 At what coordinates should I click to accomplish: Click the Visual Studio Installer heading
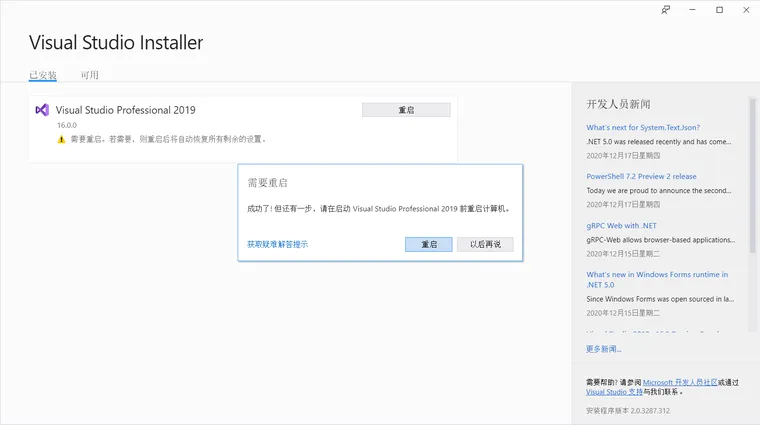pos(116,43)
